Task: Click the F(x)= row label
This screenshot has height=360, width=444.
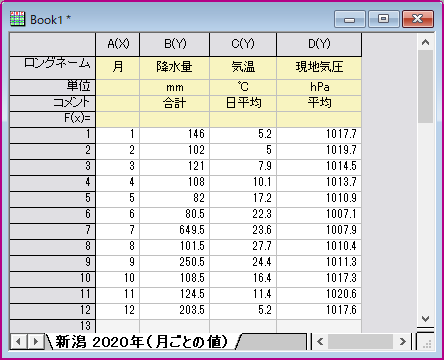Action: (x=53, y=119)
